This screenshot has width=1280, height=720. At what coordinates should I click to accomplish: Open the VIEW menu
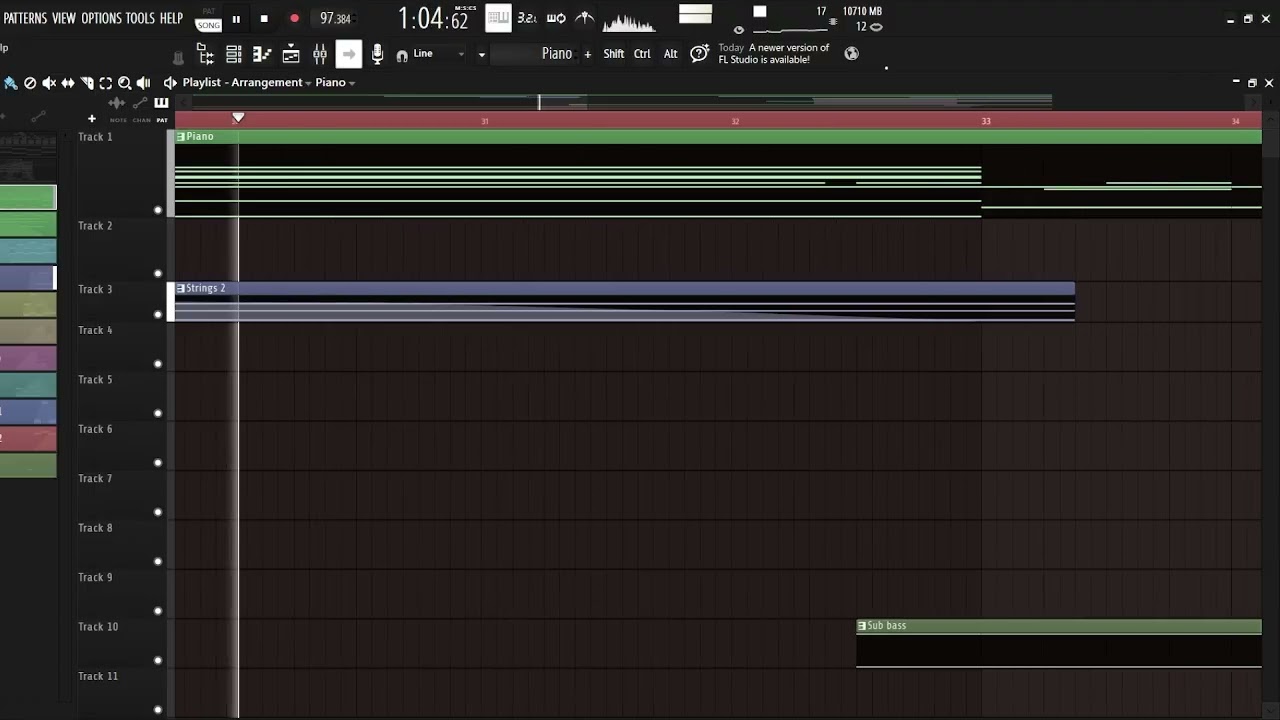click(64, 18)
